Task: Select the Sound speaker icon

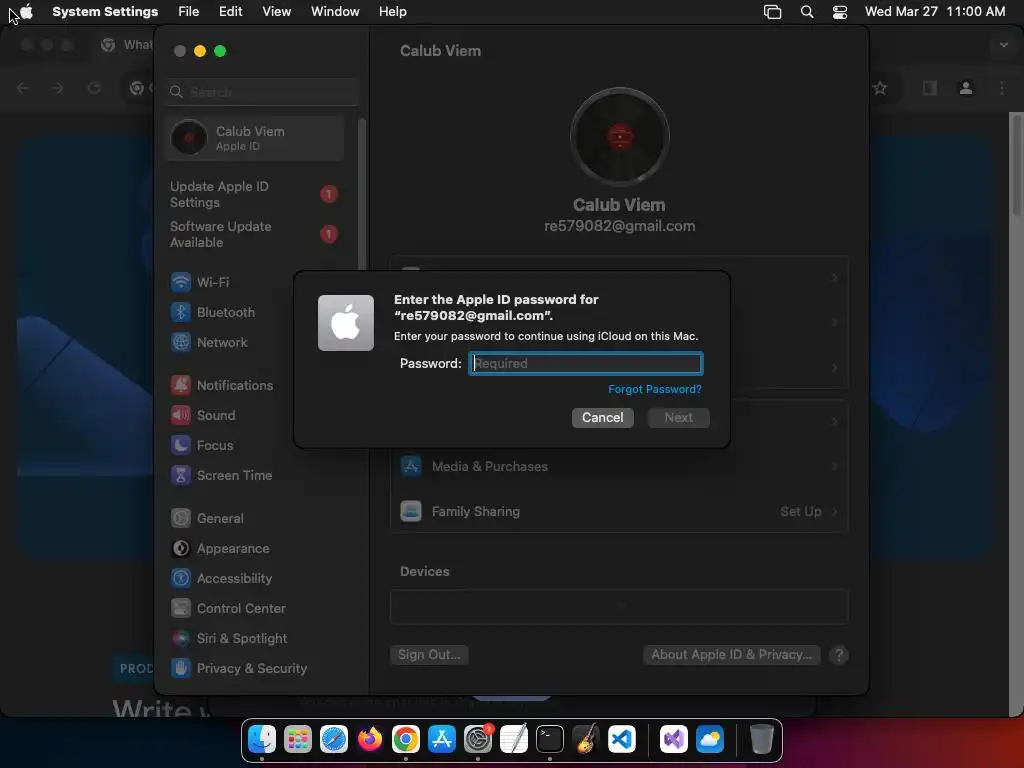Action: coord(181,415)
